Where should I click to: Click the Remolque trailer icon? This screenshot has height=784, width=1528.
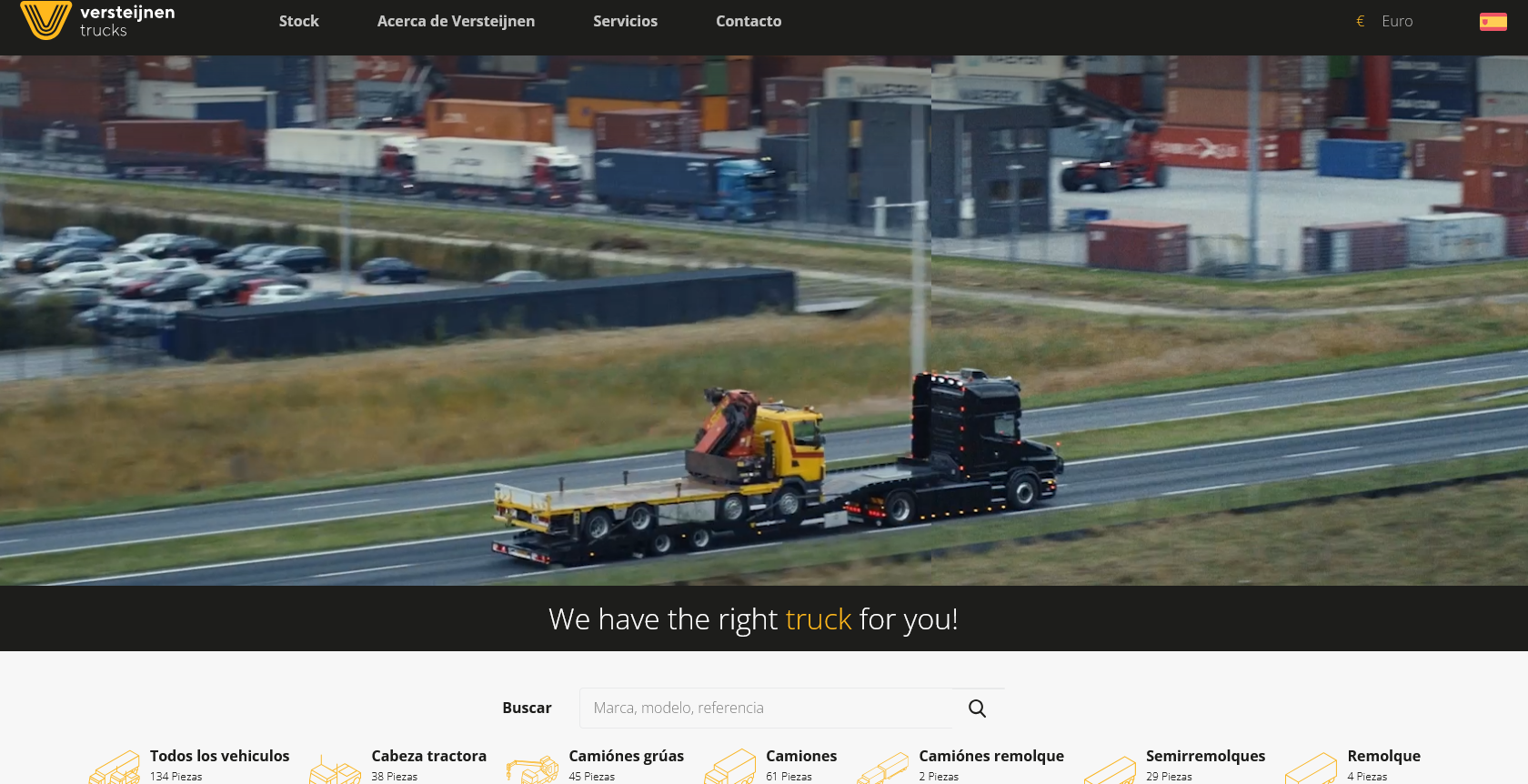[x=1311, y=769]
